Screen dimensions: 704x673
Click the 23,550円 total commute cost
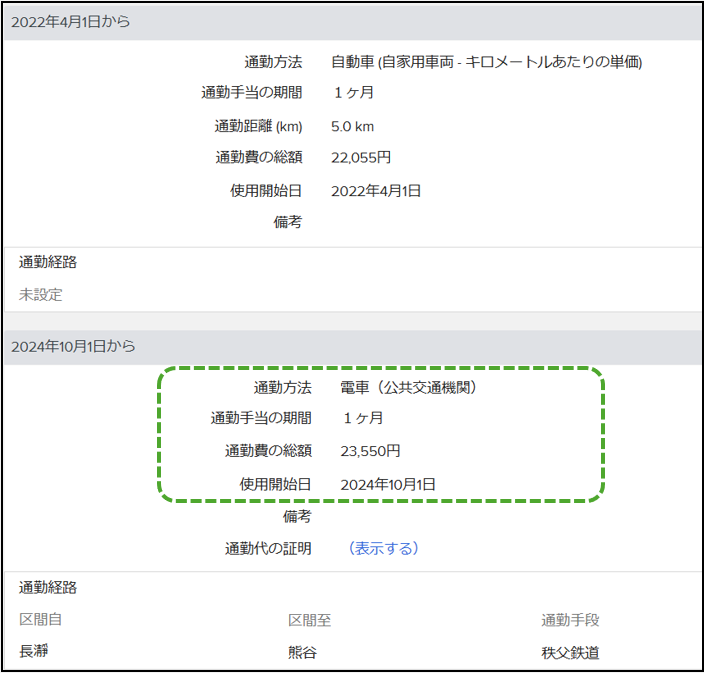(370, 451)
